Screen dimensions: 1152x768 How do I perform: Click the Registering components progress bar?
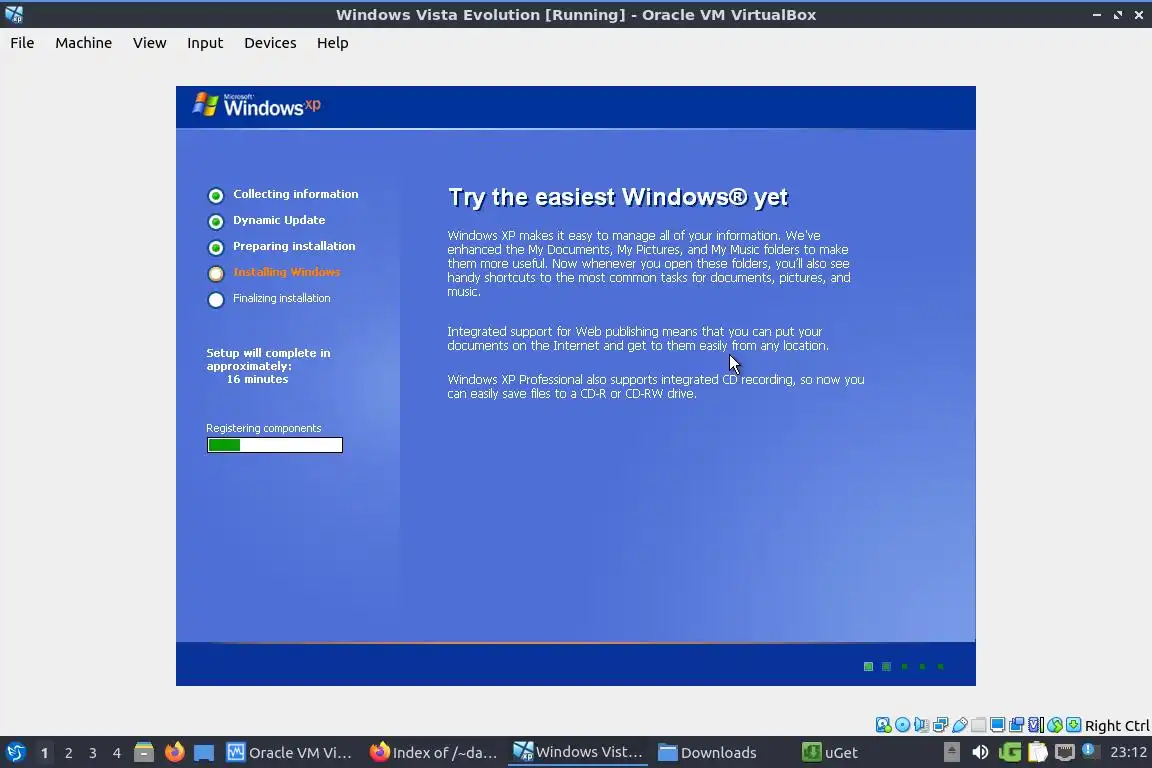pyautogui.click(x=275, y=445)
